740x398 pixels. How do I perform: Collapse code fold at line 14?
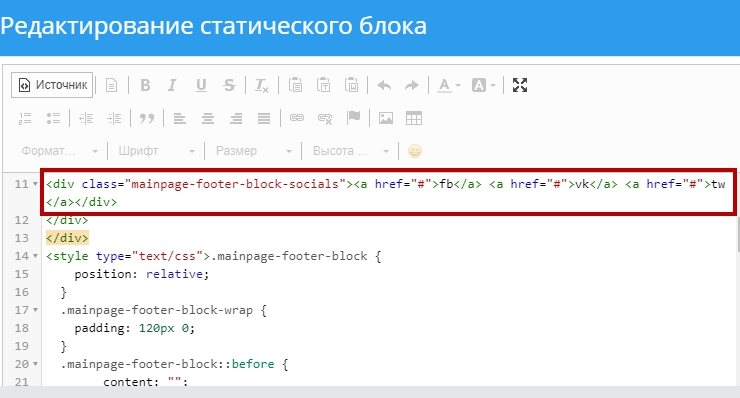(x=35, y=256)
